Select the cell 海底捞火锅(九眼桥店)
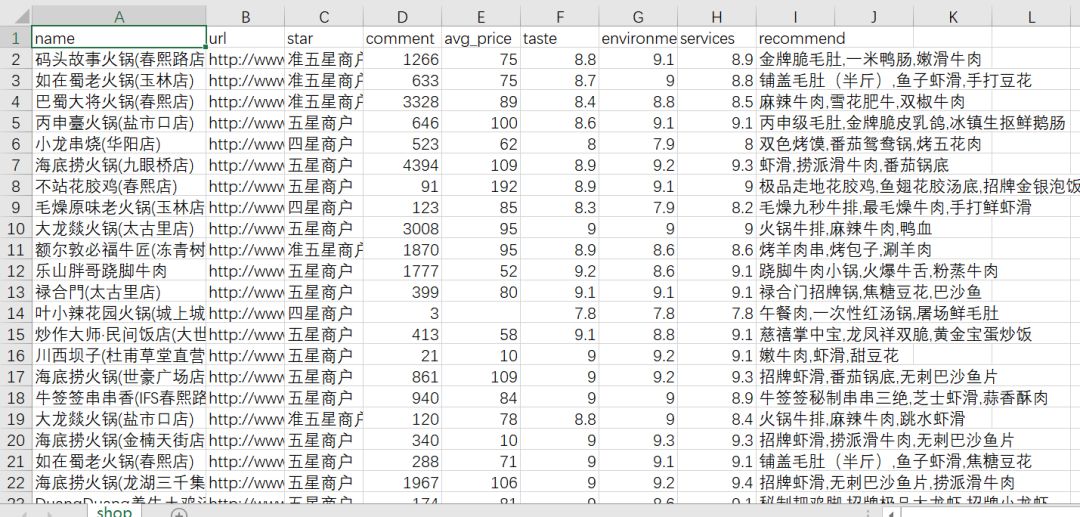Image resolution: width=1080 pixels, height=517 pixels. click(x=119, y=165)
